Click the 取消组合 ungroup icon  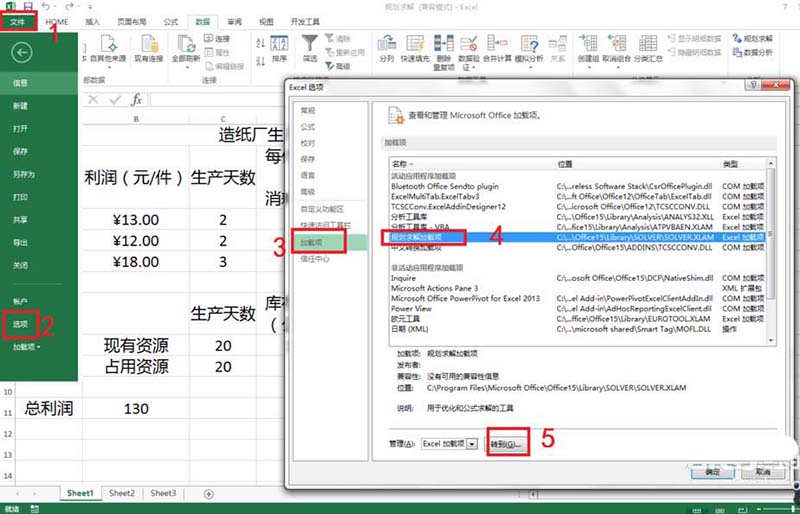click(616, 43)
